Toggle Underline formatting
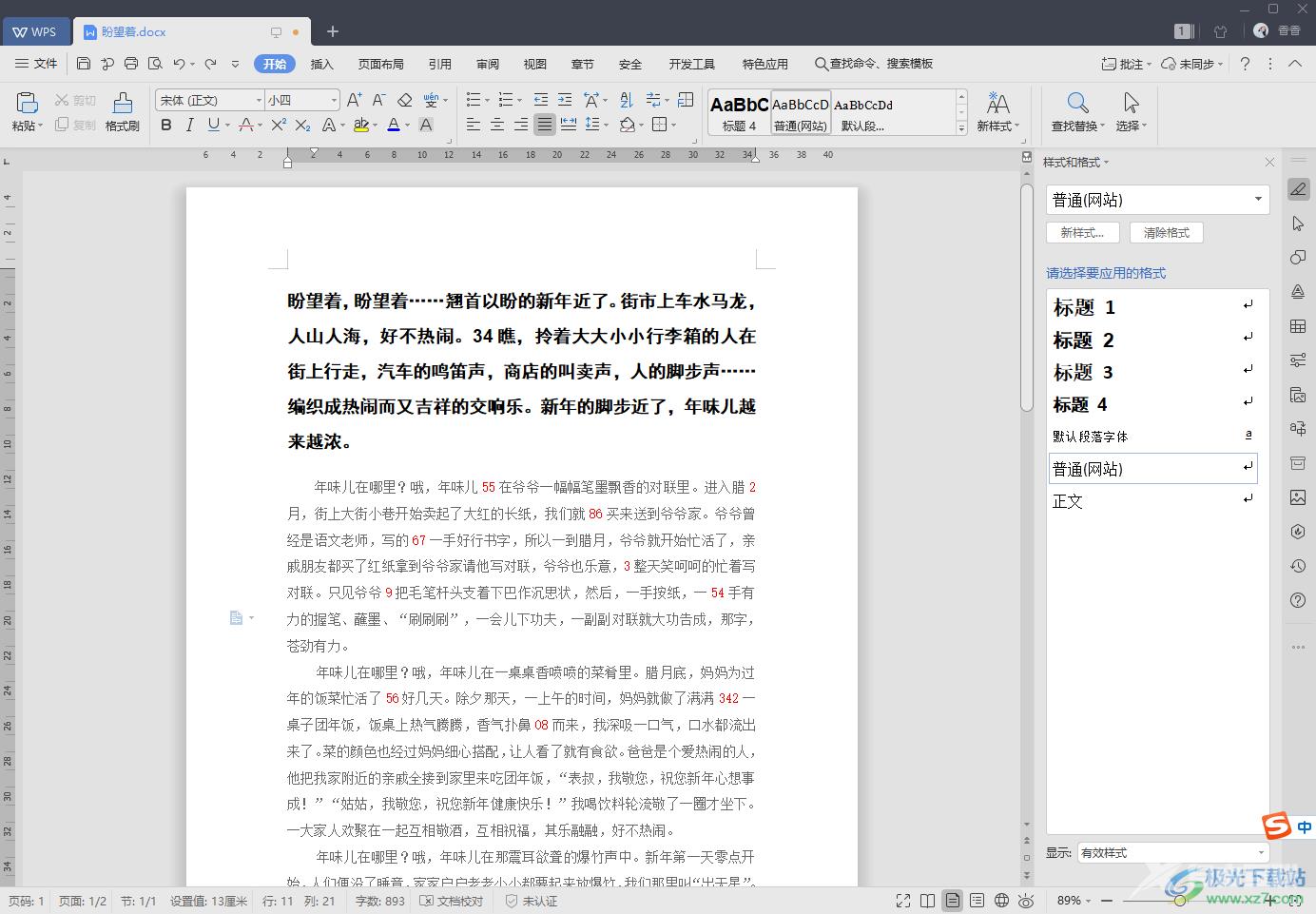Image resolution: width=1316 pixels, height=914 pixels. coord(214,125)
